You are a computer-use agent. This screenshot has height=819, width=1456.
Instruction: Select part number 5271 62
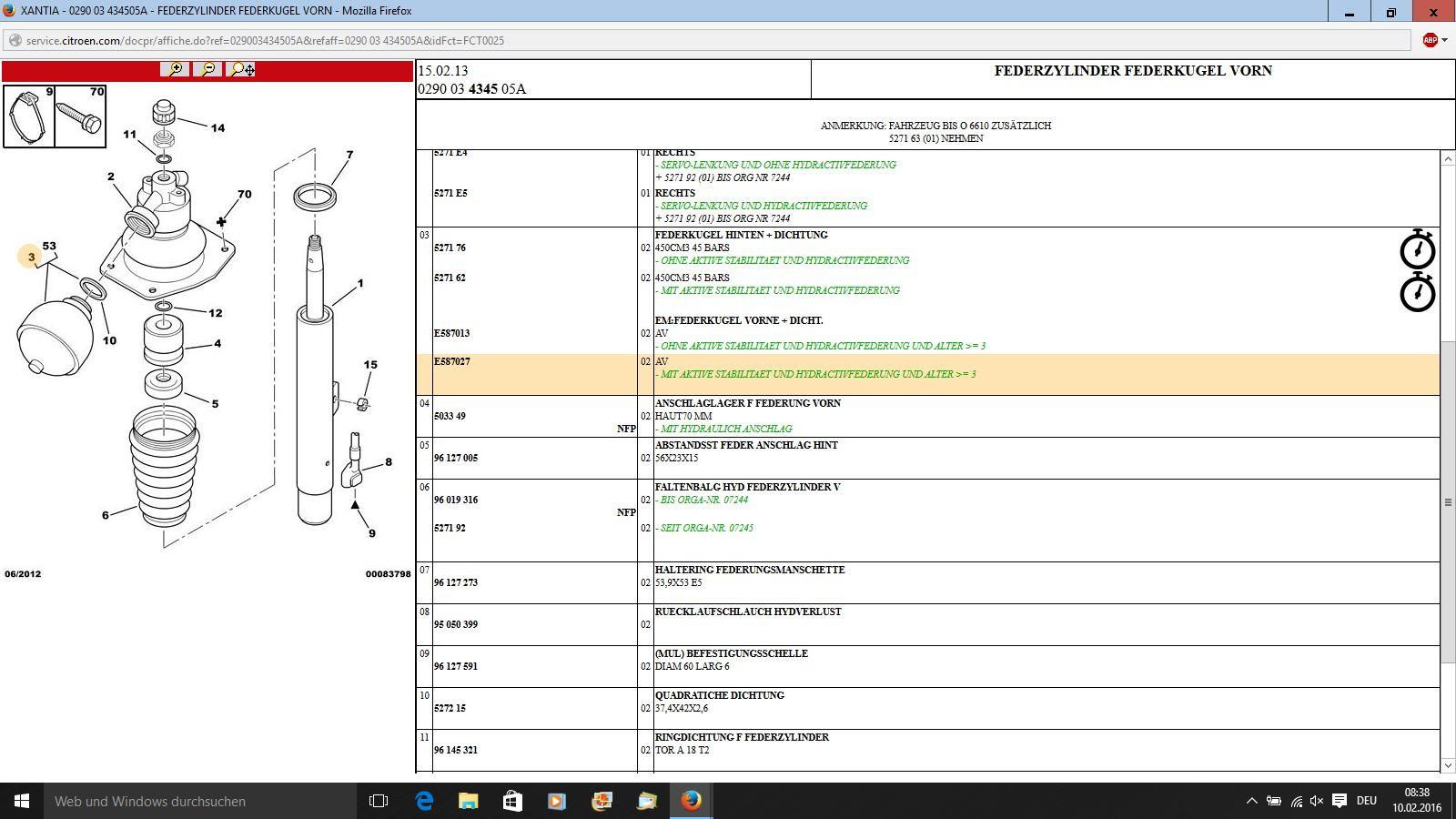click(x=450, y=278)
